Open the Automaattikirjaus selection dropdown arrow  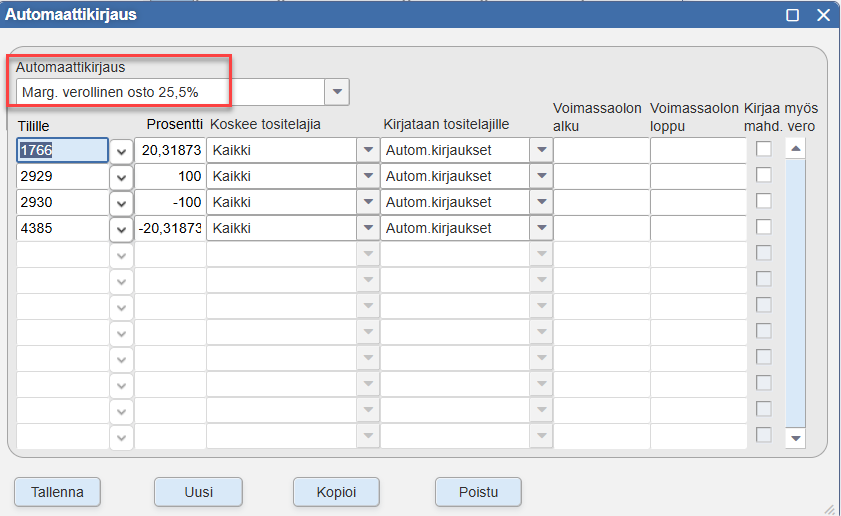(337, 92)
